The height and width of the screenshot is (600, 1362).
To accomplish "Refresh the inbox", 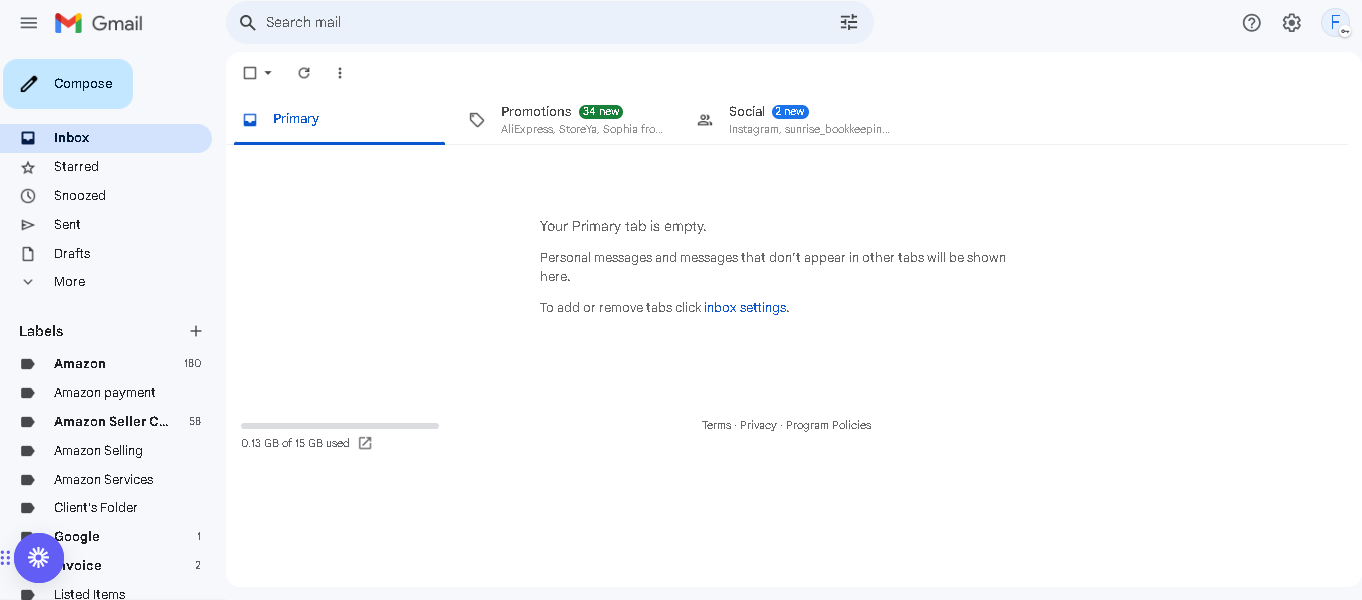I will [x=304, y=73].
